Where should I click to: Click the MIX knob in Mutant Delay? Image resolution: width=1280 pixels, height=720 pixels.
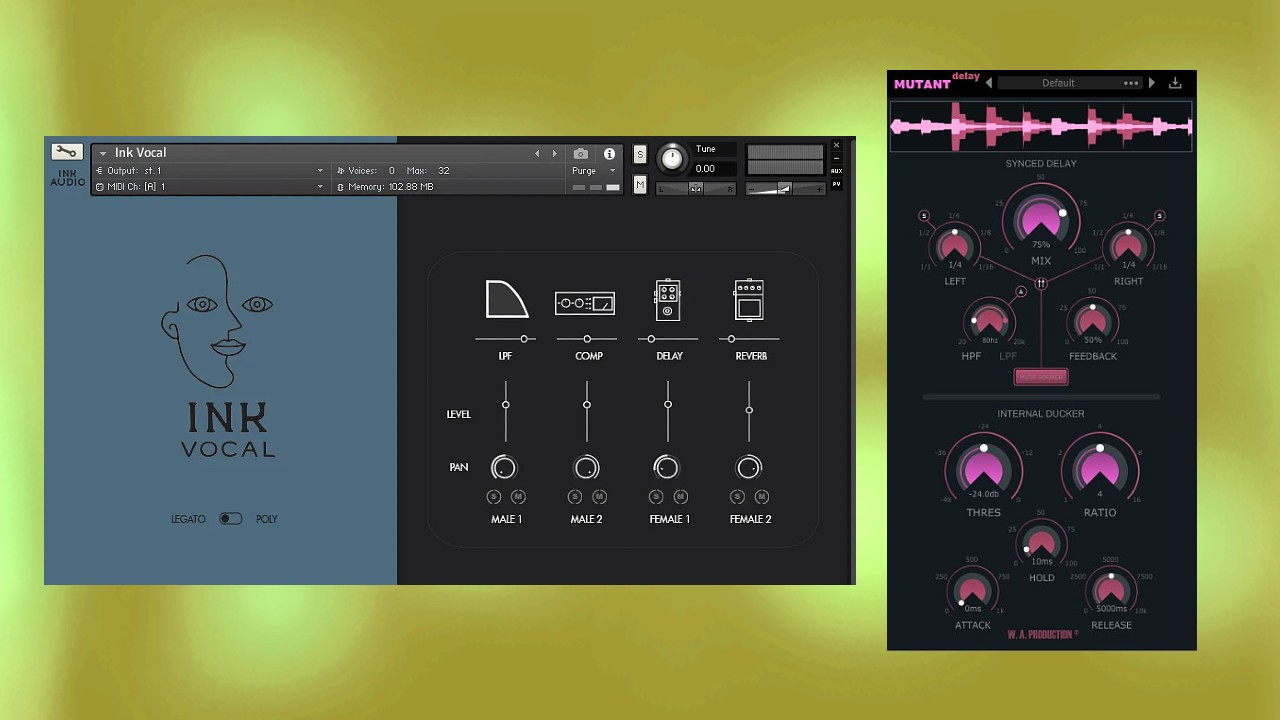pos(1041,219)
